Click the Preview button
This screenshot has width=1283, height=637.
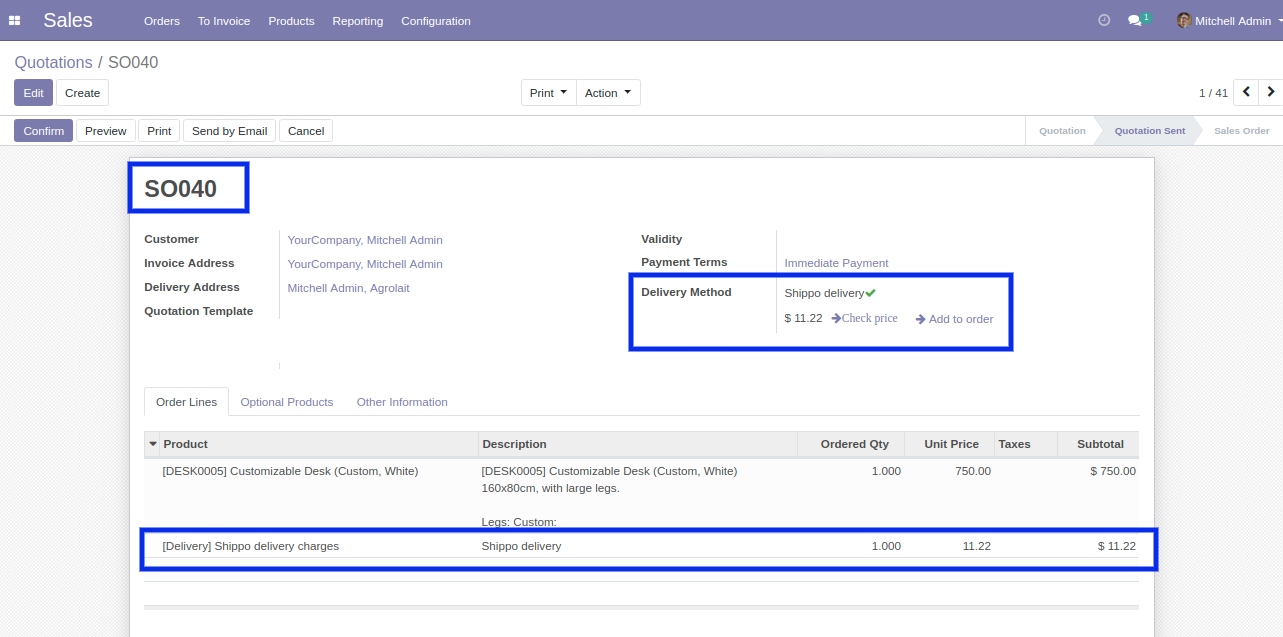pos(106,131)
